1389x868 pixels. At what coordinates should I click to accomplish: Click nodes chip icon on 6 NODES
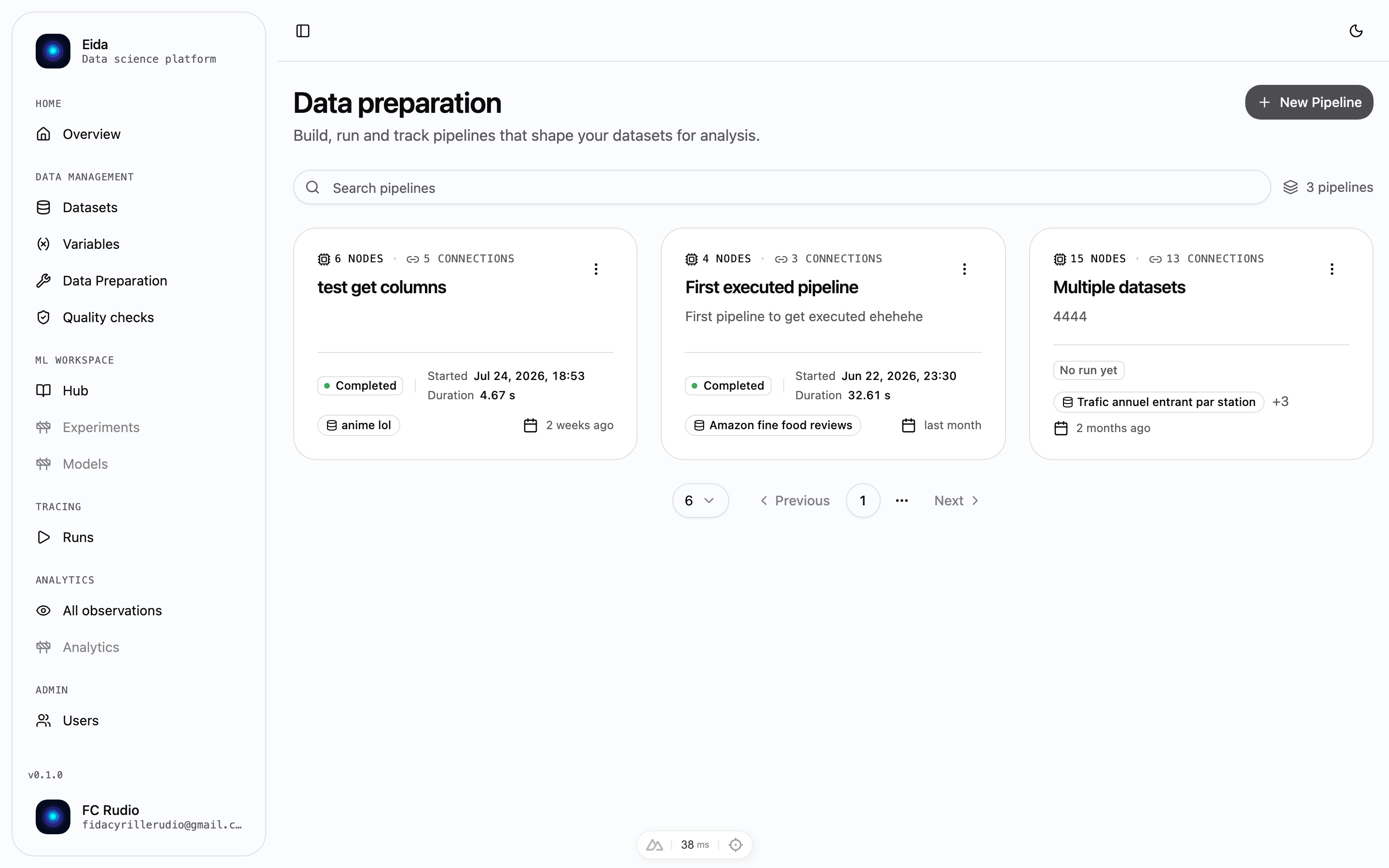[x=324, y=259]
